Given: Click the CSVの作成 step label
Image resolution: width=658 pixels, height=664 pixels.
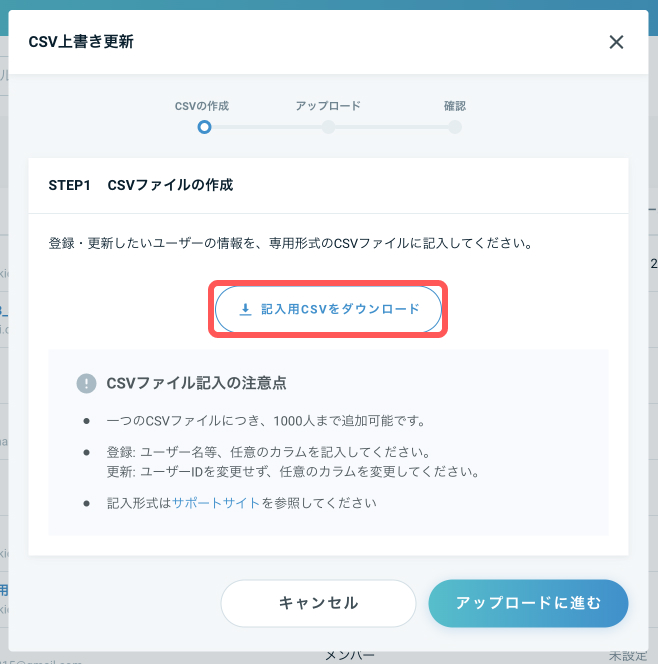Looking at the screenshot, I should (x=202, y=106).
